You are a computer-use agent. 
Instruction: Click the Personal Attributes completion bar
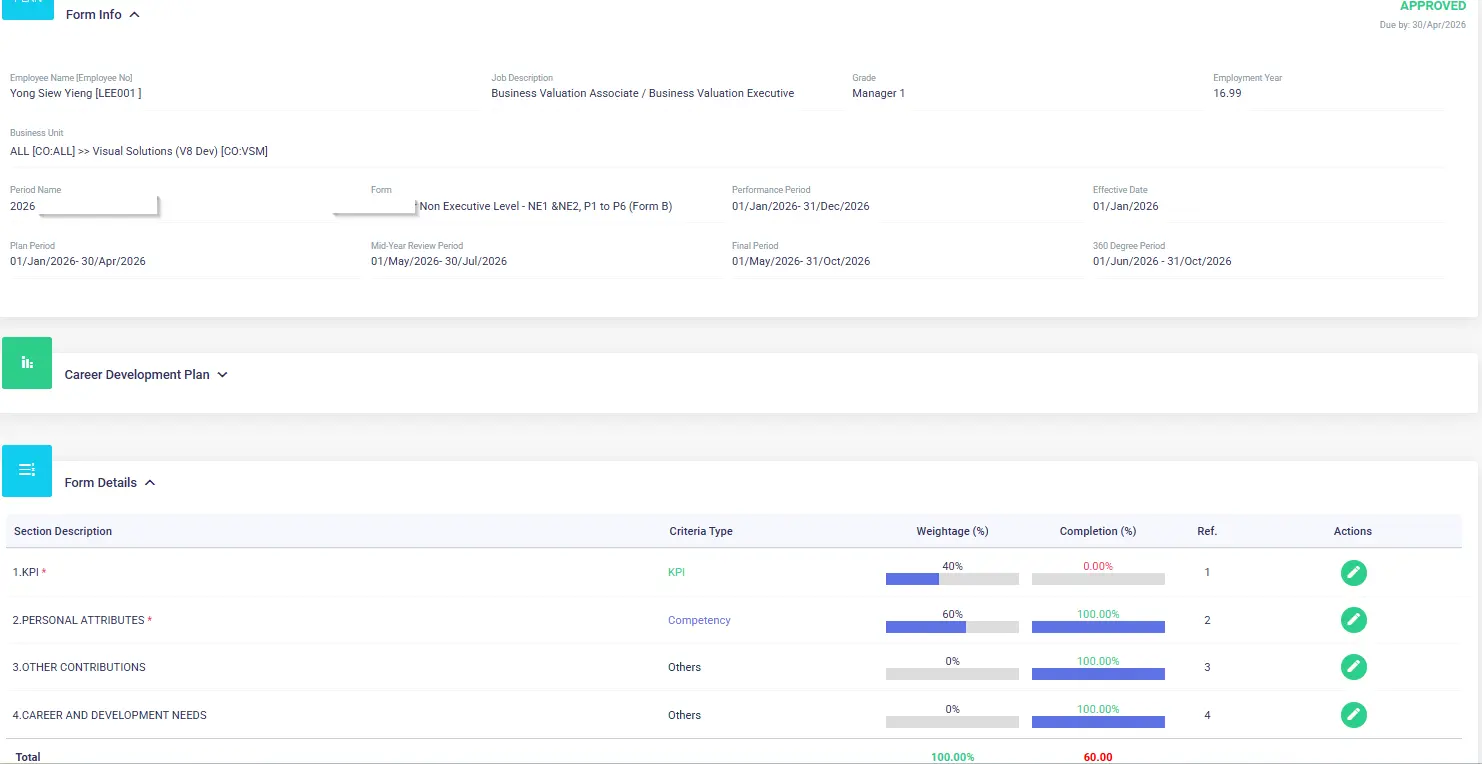coord(1098,627)
